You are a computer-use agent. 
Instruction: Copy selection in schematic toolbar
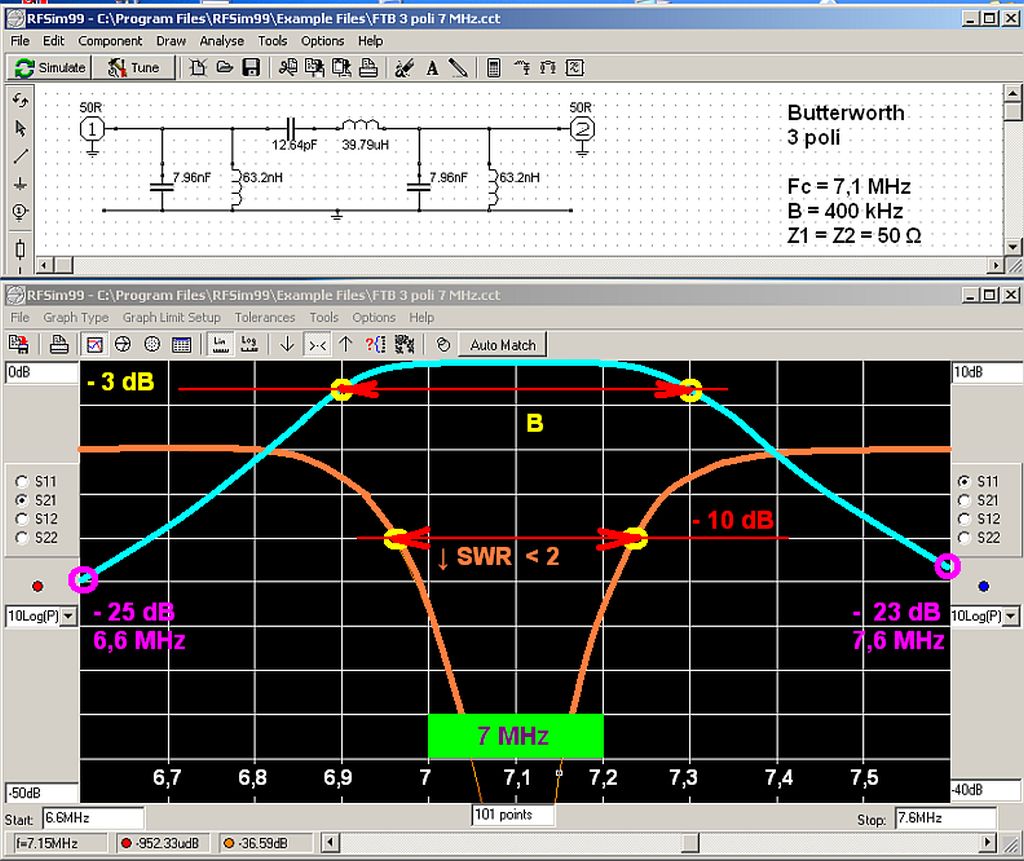[x=314, y=67]
